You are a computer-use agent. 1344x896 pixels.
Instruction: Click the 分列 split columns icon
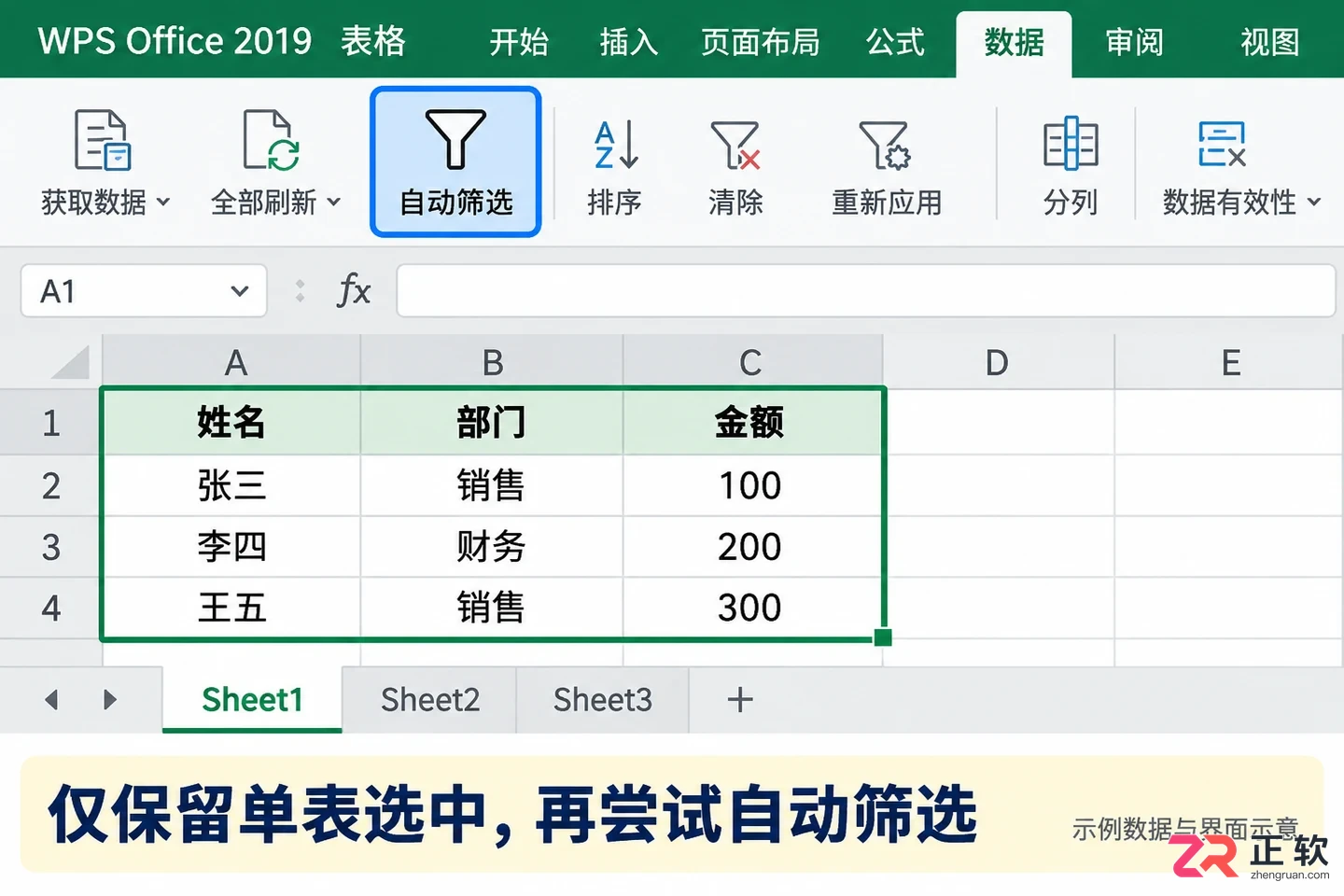pyautogui.click(x=1071, y=143)
